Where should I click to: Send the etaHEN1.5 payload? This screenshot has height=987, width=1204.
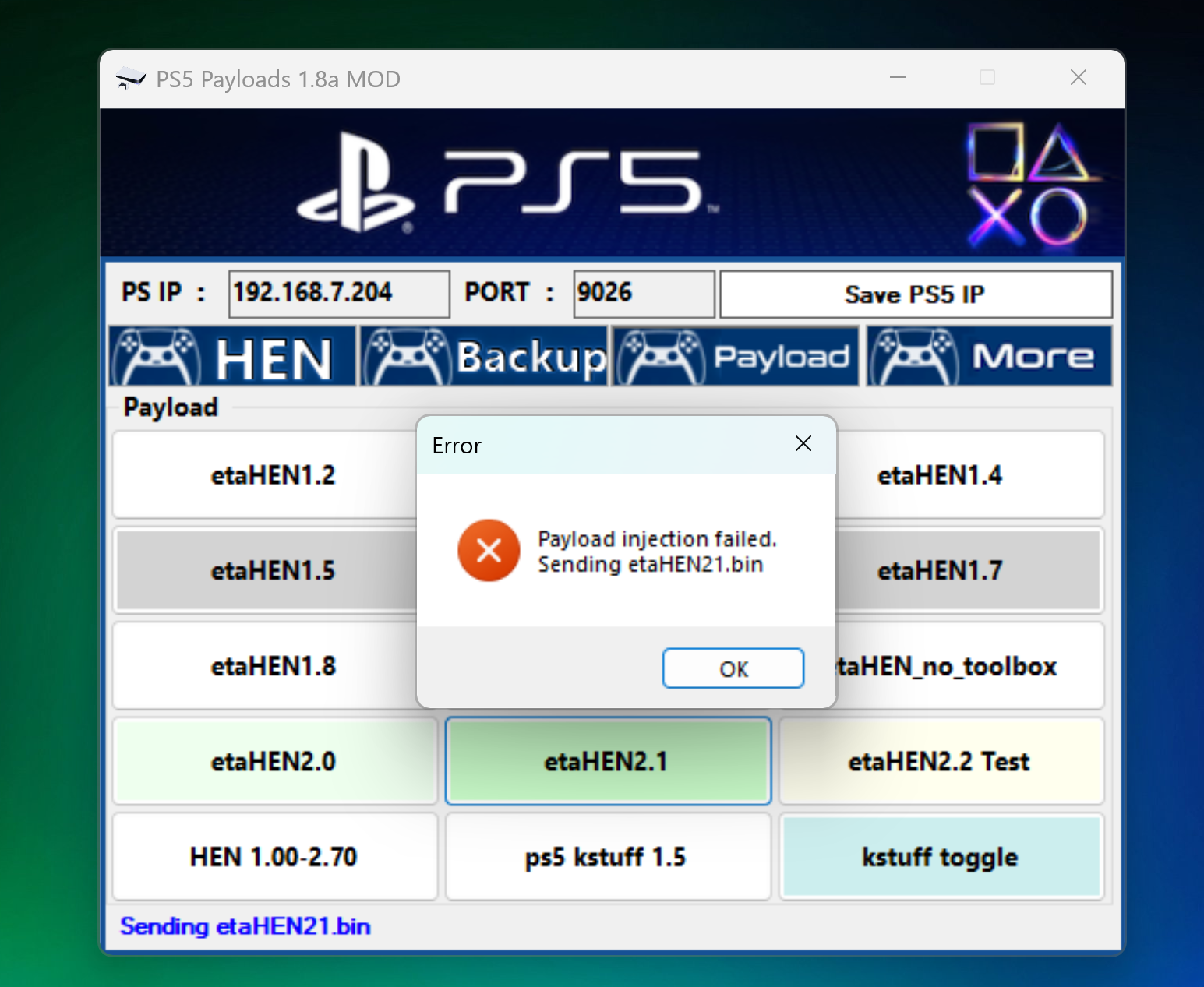coord(265,570)
